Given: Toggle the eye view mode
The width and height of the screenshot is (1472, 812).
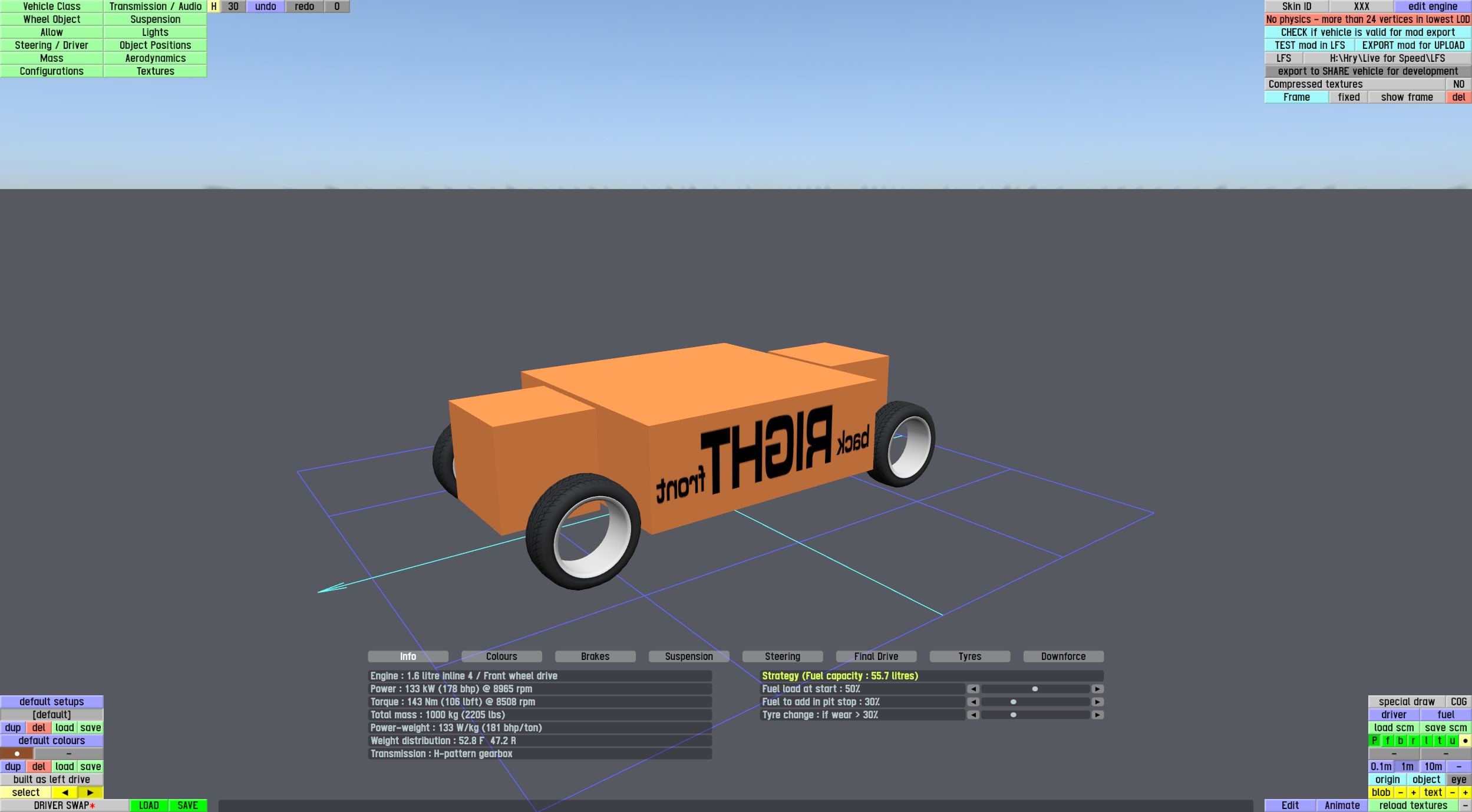Looking at the screenshot, I should pos(1458,780).
